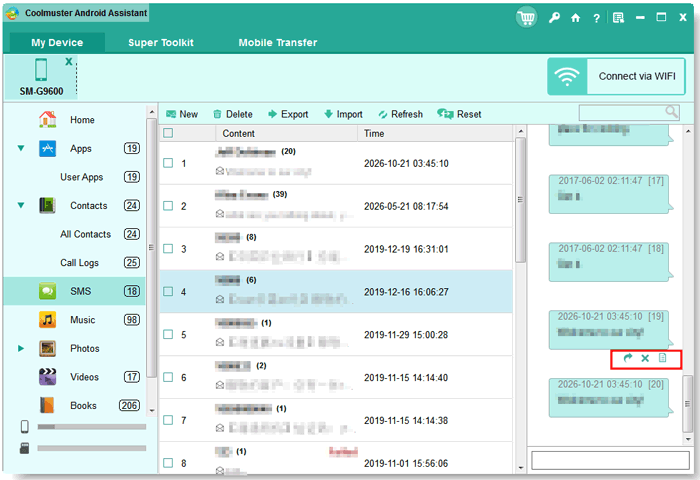Tick checkbox for SMS row 2
700x480 pixels.
click(168, 206)
